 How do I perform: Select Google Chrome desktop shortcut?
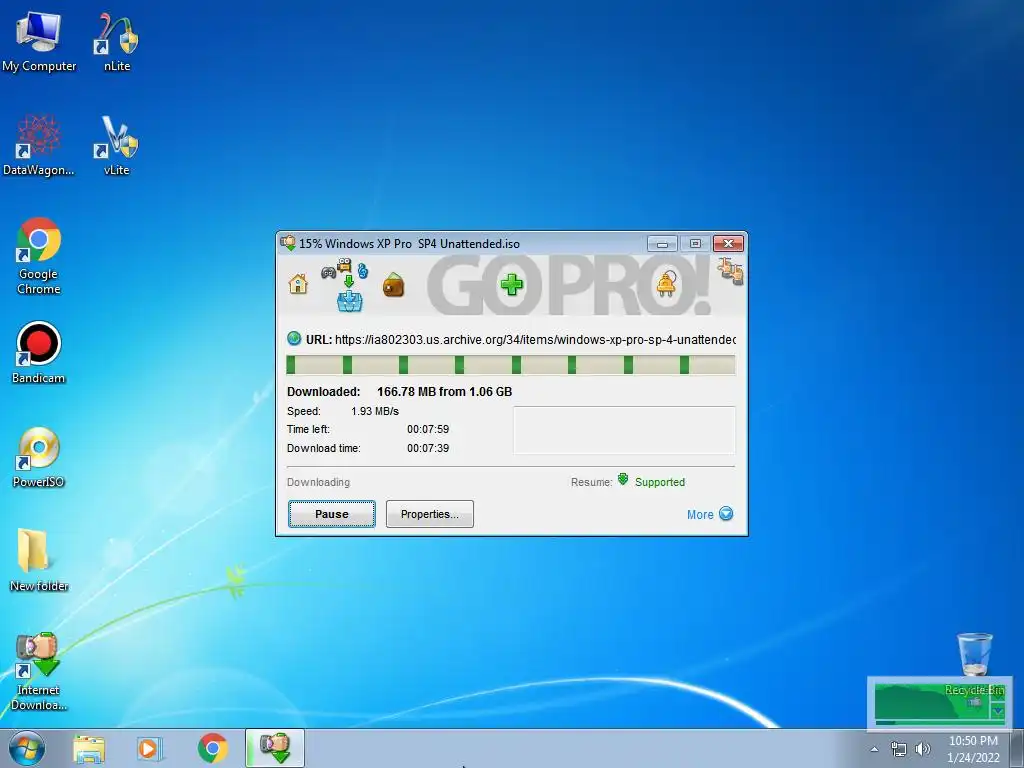pyautogui.click(x=39, y=256)
